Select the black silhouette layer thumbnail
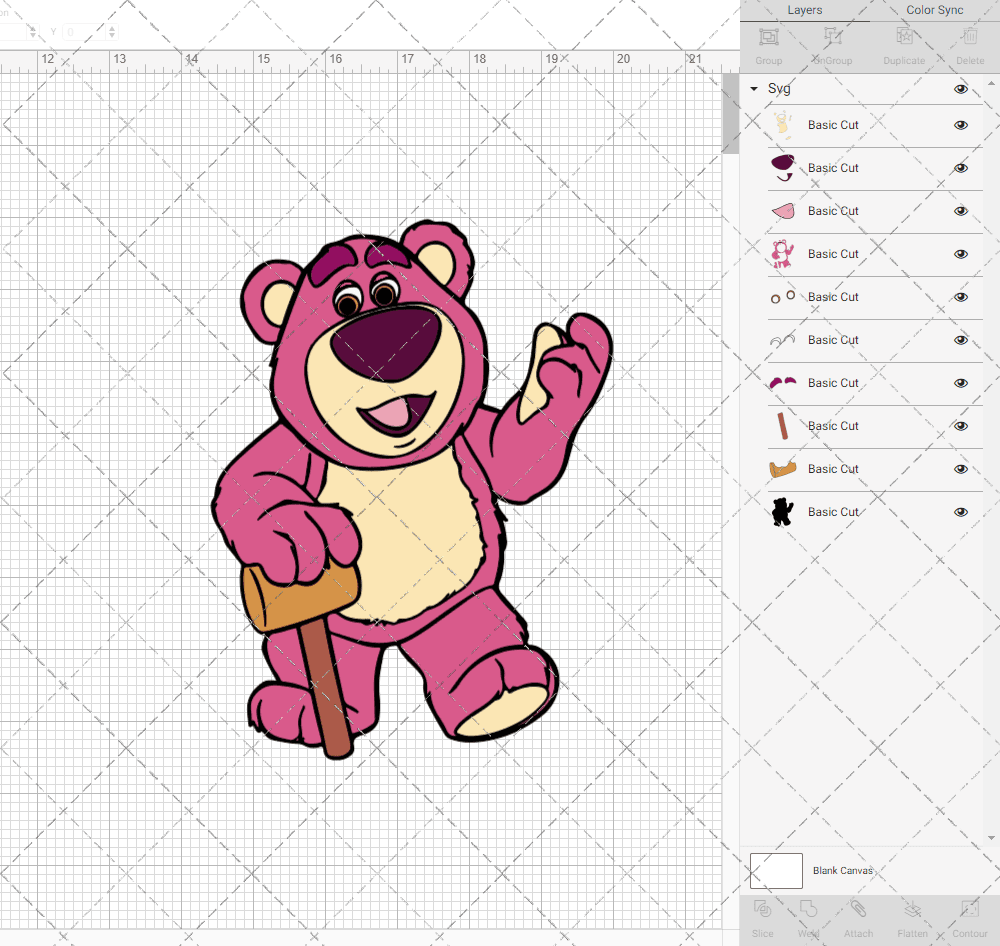Image resolution: width=1000 pixels, height=946 pixels. tap(783, 512)
